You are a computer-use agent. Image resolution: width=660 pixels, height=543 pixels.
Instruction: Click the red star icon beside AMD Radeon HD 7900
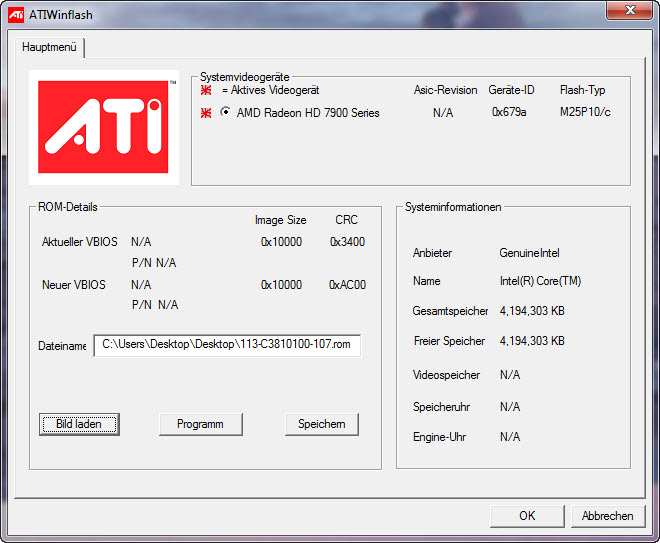[206, 113]
